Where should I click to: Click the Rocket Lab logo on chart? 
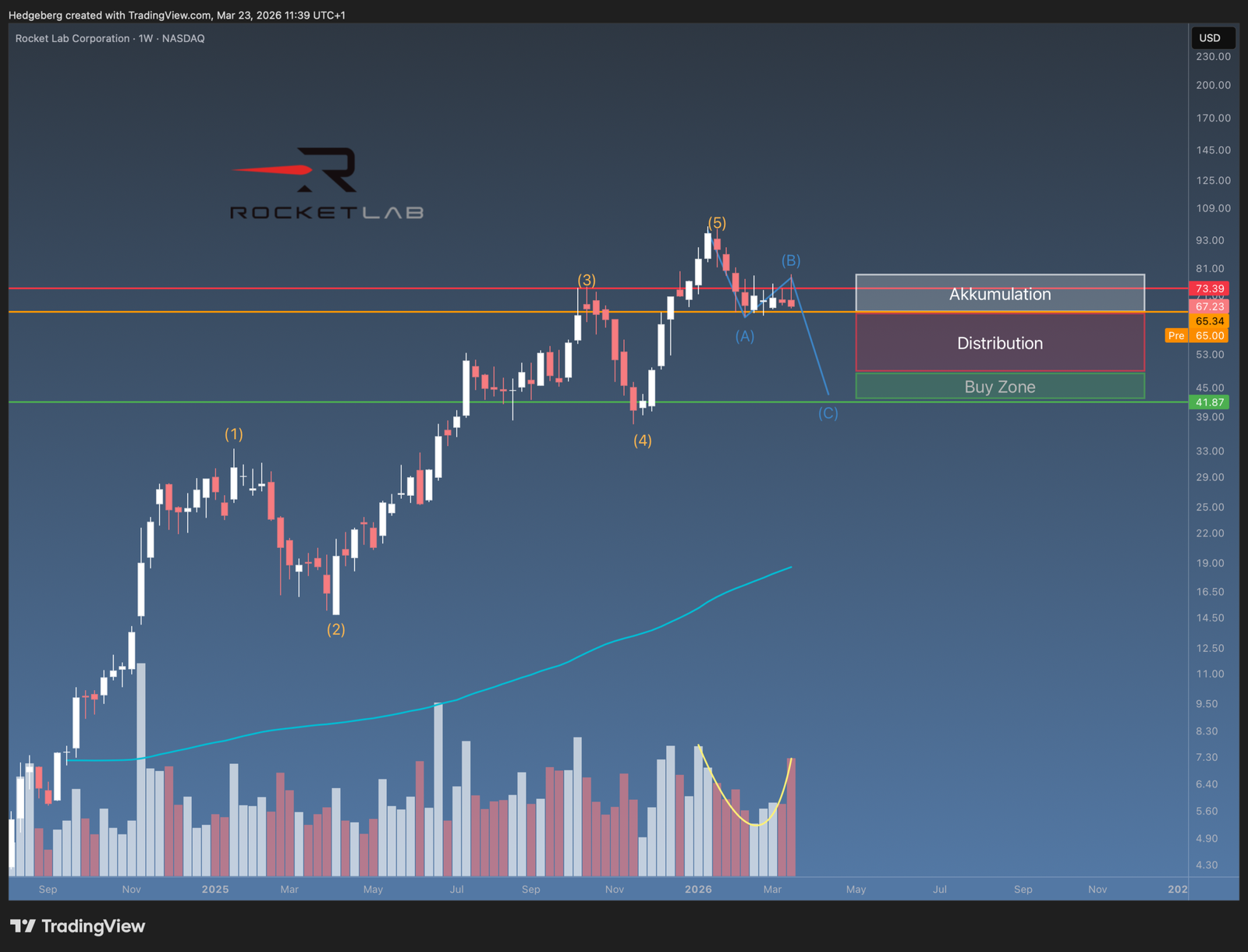click(x=327, y=183)
